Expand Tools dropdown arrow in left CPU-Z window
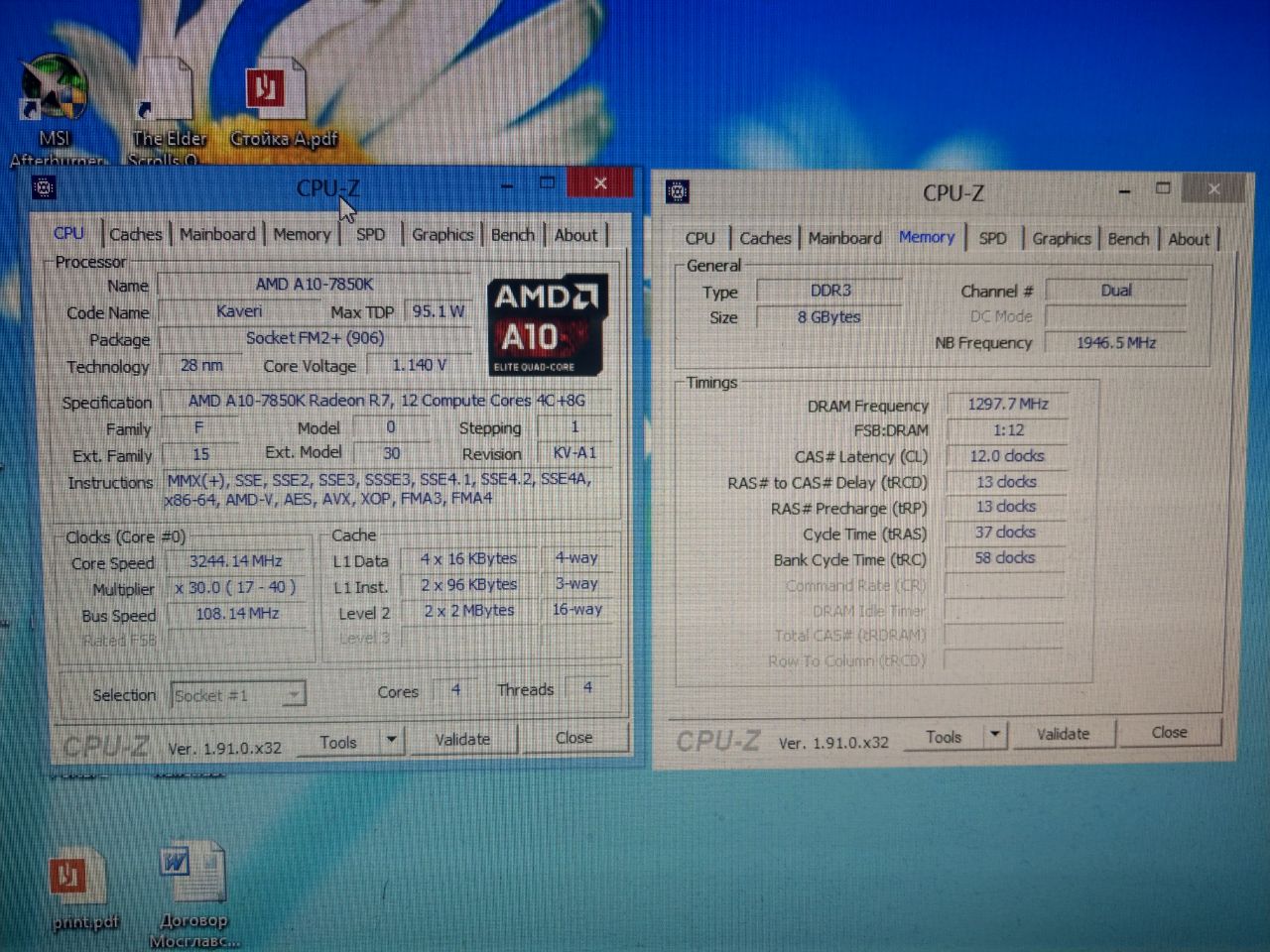 coord(391,740)
